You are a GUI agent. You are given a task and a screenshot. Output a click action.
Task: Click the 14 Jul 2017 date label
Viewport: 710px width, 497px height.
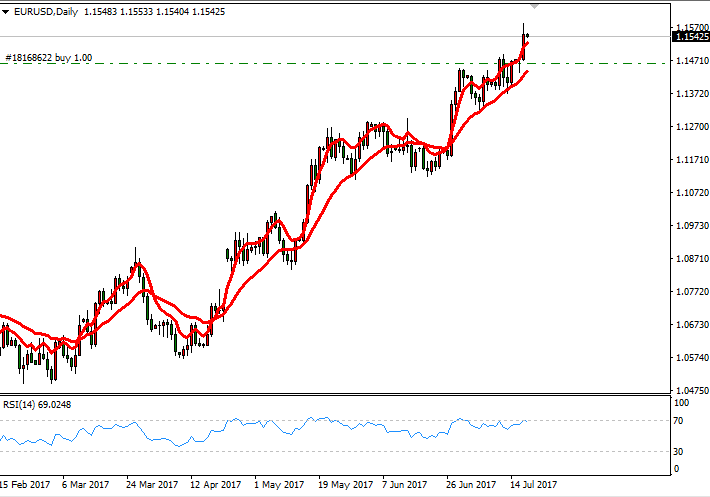pyautogui.click(x=534, y=485)
